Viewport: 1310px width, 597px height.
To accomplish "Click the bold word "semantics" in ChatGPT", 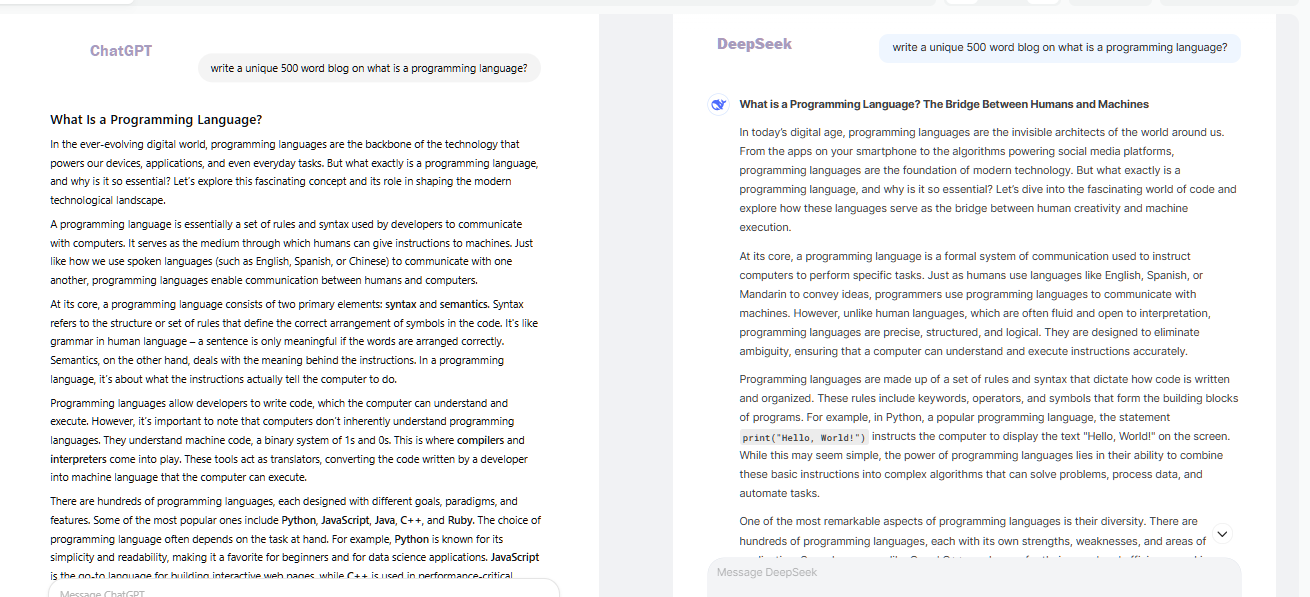I will point(464,304).
